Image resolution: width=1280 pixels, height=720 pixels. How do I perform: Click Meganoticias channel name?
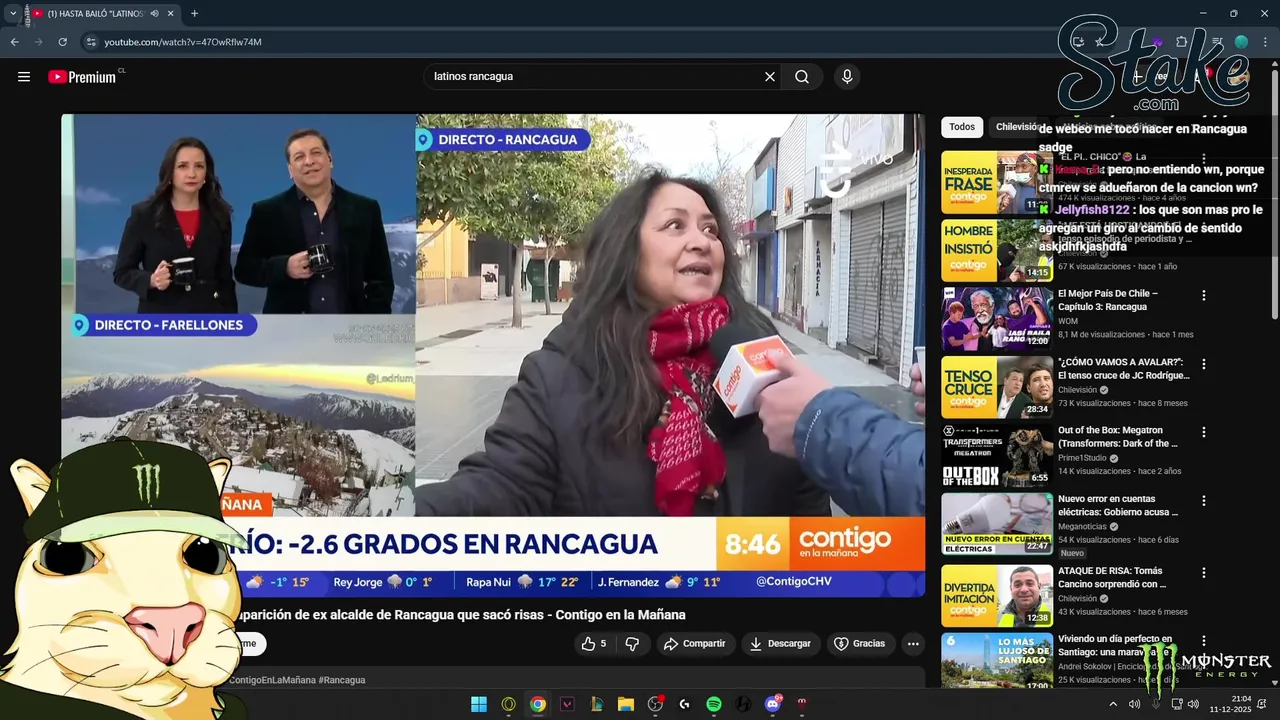(x=1084, y=526)
